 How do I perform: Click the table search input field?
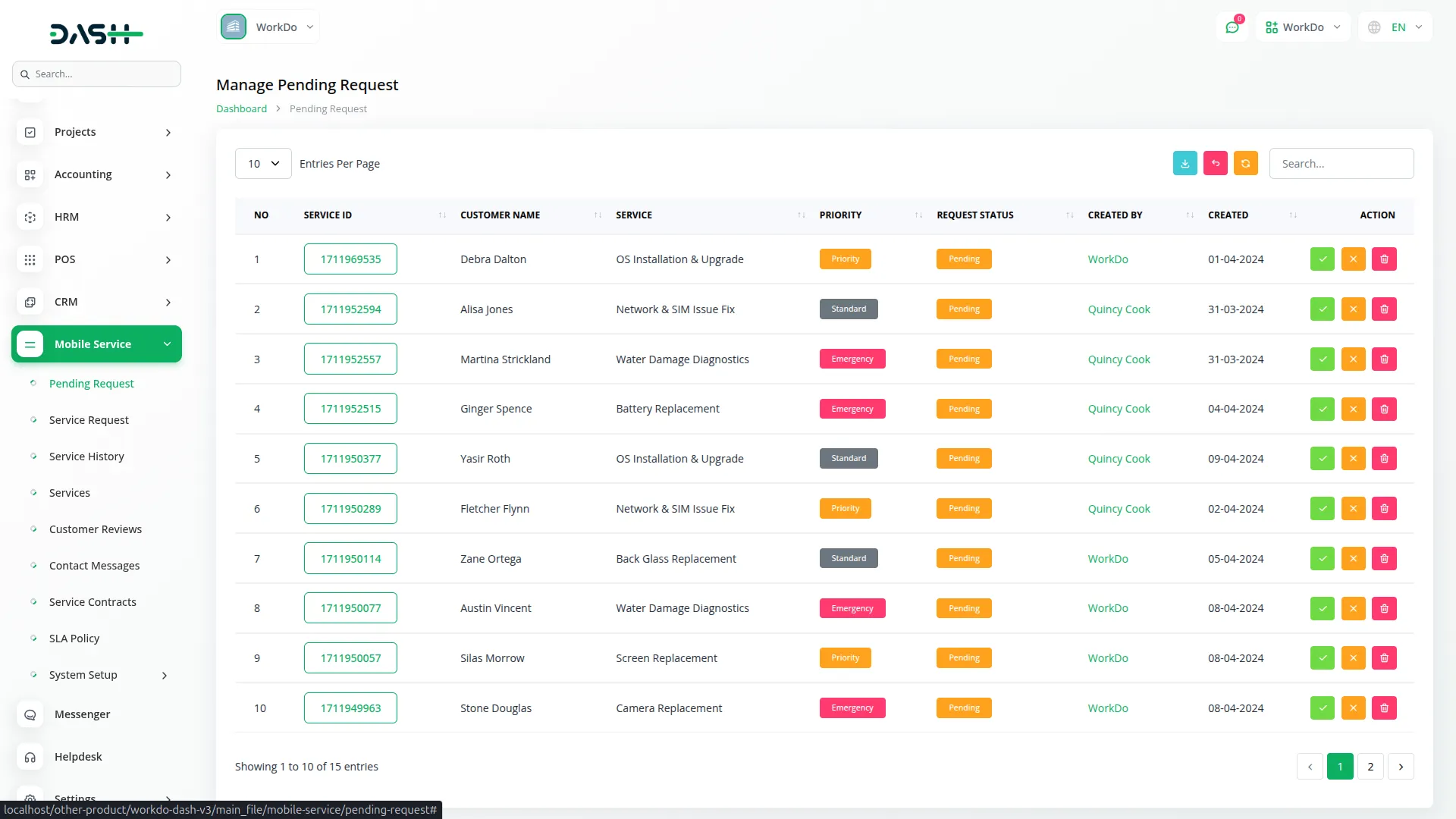pyautogui.click(x=1341, y=164)
